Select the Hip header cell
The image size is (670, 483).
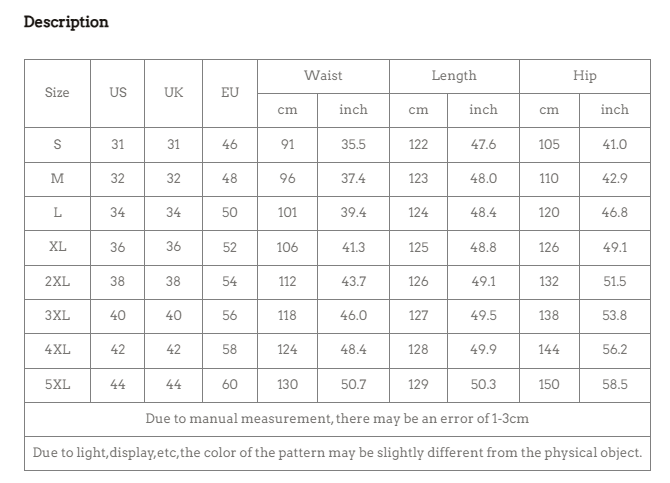(585, 76)
